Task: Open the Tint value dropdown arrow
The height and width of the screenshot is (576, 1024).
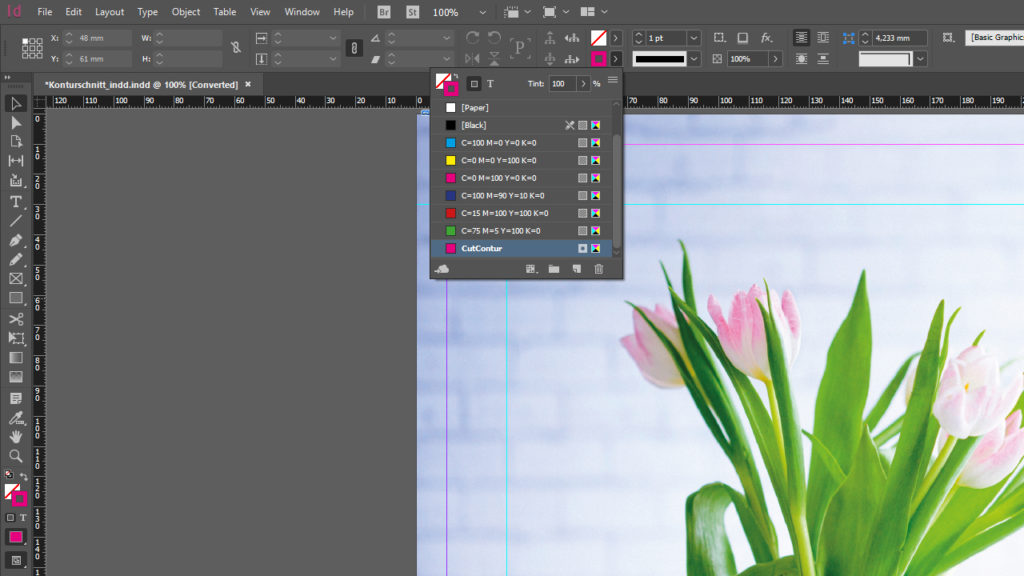Action: (x=584, y=84)
